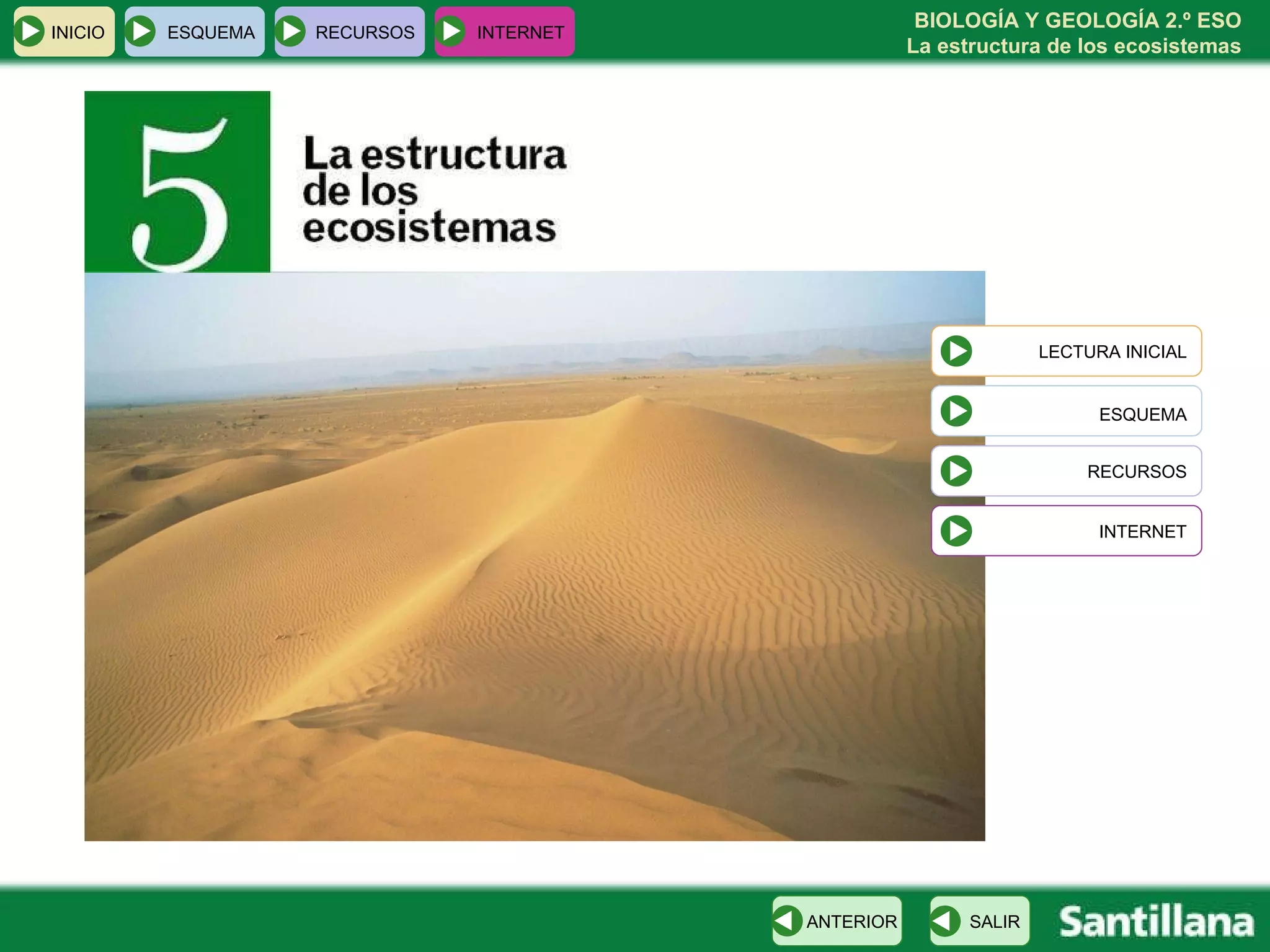
Task: Click the Santillana logo
Action: pos(1156,922)
